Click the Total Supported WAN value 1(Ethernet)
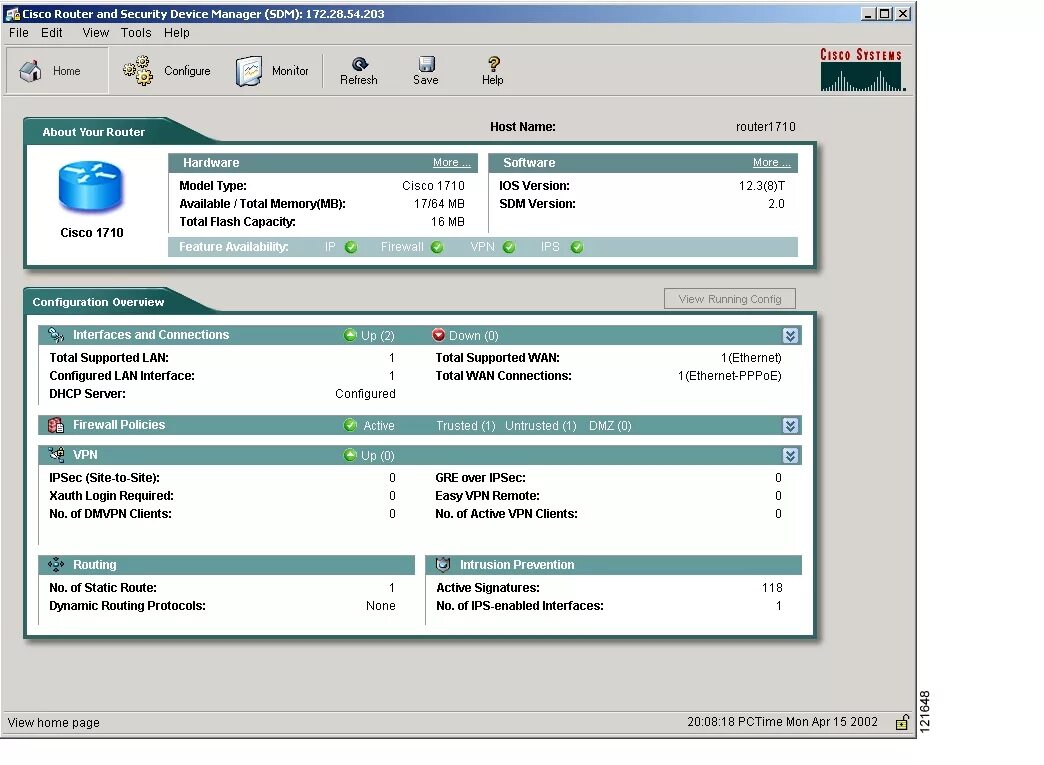The image size is (1044, 765). (751, 358)
